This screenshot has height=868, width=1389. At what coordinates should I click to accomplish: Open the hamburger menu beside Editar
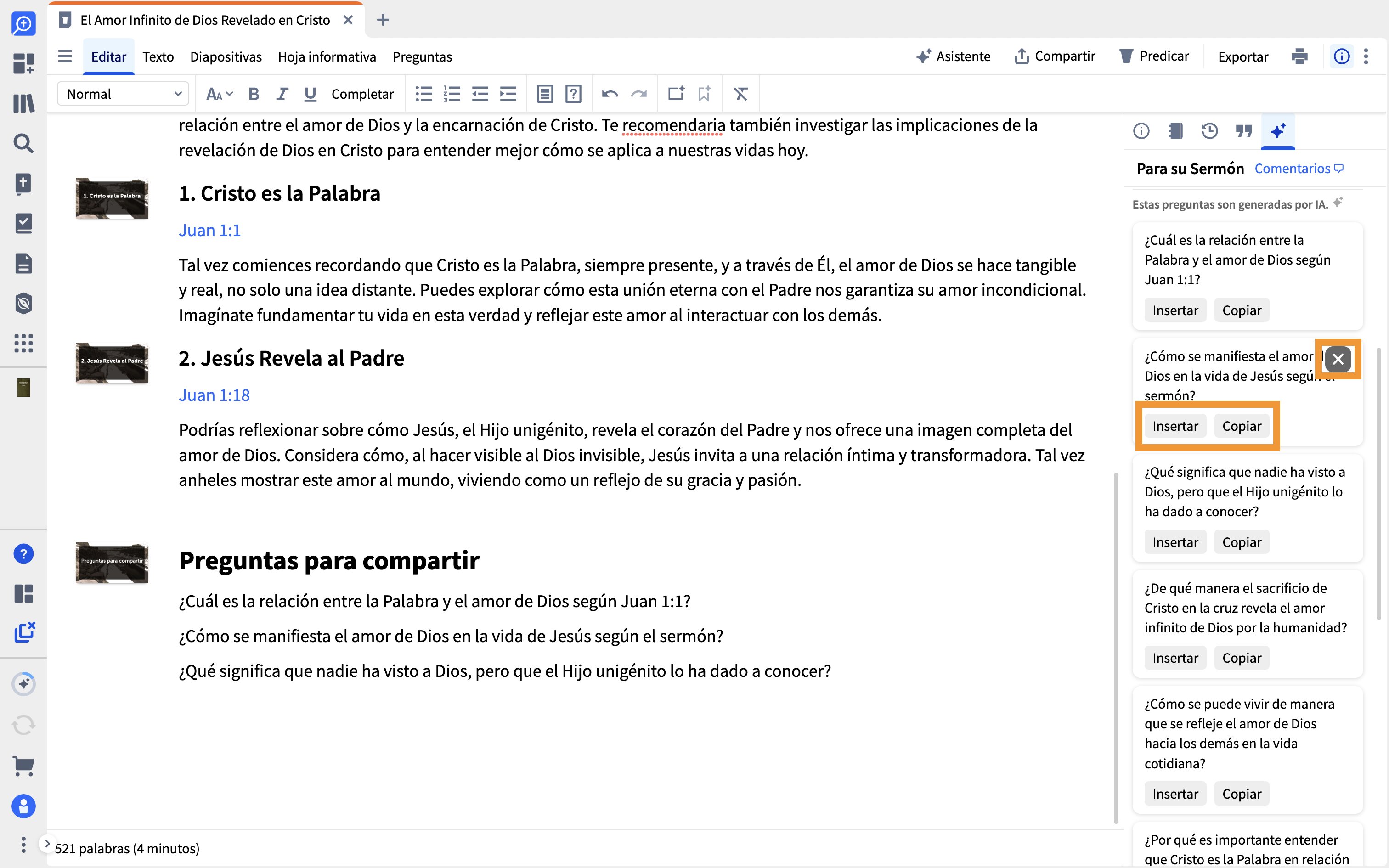(65, 56)
